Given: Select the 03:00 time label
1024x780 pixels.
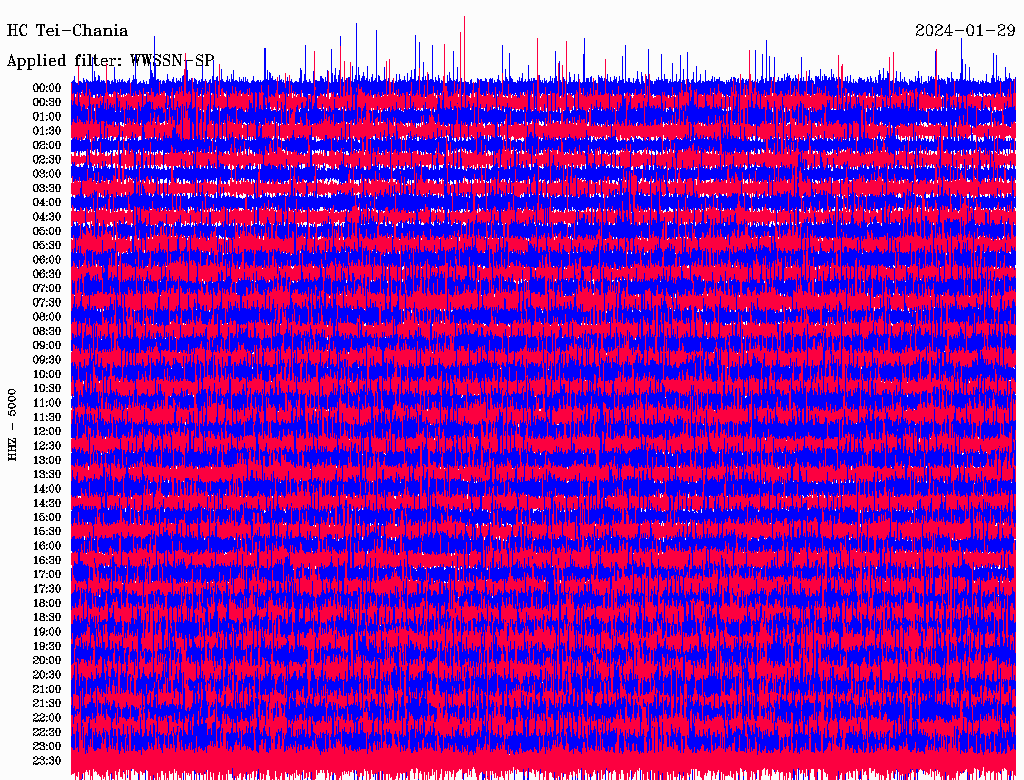Looking at the screenshot, I should [47, 174].
